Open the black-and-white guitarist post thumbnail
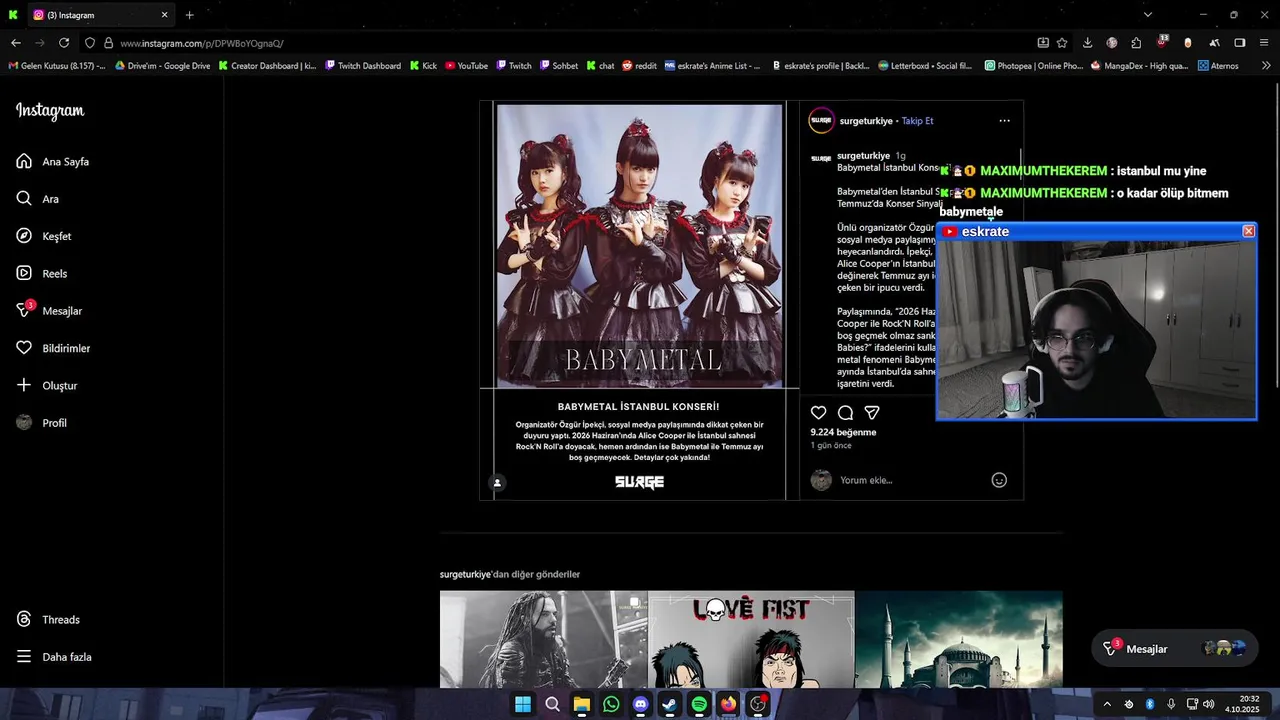The image size is (1280, 720). pyautogui.click(x=543, y=639)
